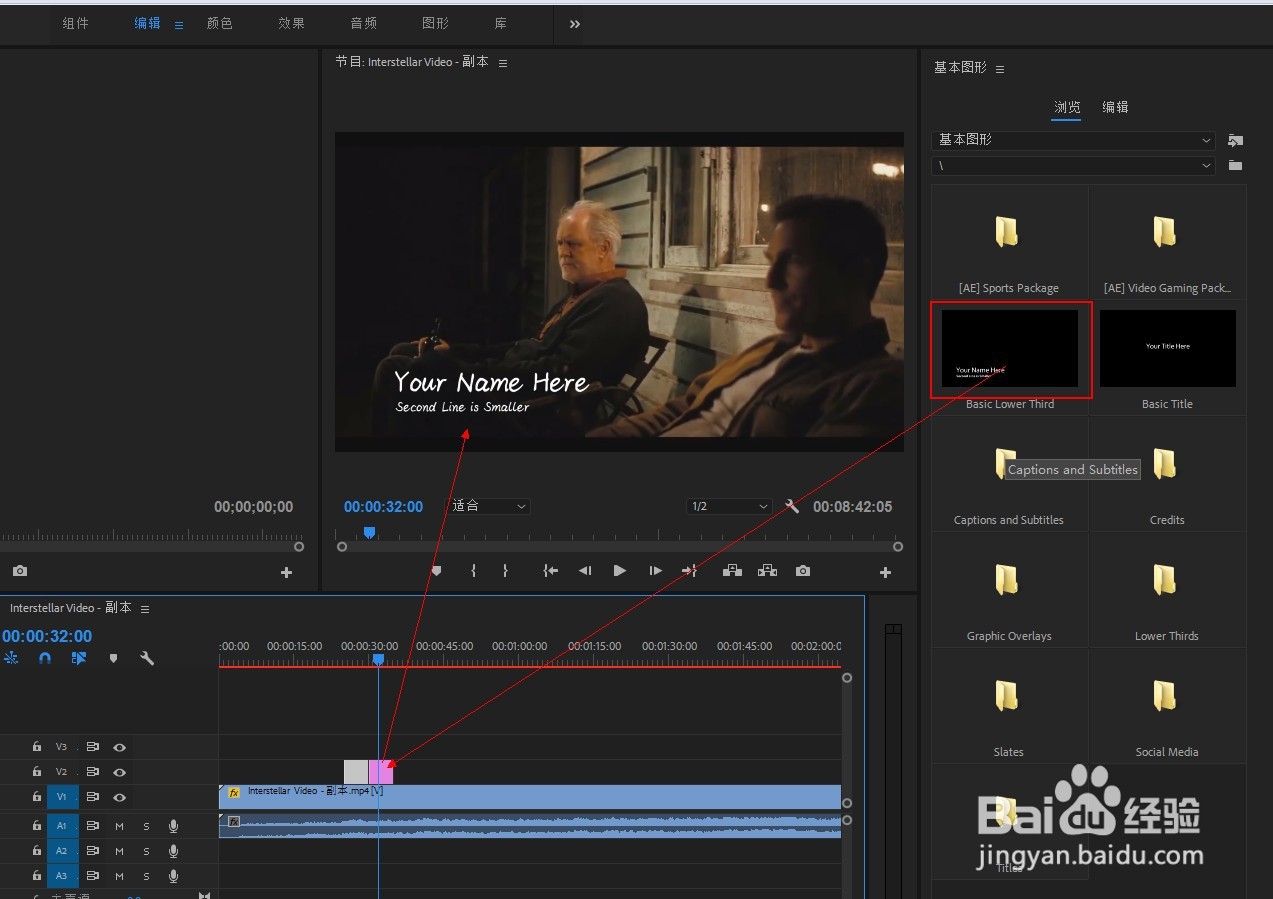This screenshot has width=1273, height=899.
Task: Open the 基本图形 library dropdown
Action: click(1073, 140)
